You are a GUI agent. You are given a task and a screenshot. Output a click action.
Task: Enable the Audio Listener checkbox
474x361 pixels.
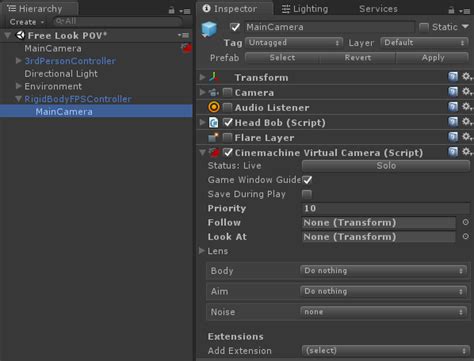[x=227, y=107]
